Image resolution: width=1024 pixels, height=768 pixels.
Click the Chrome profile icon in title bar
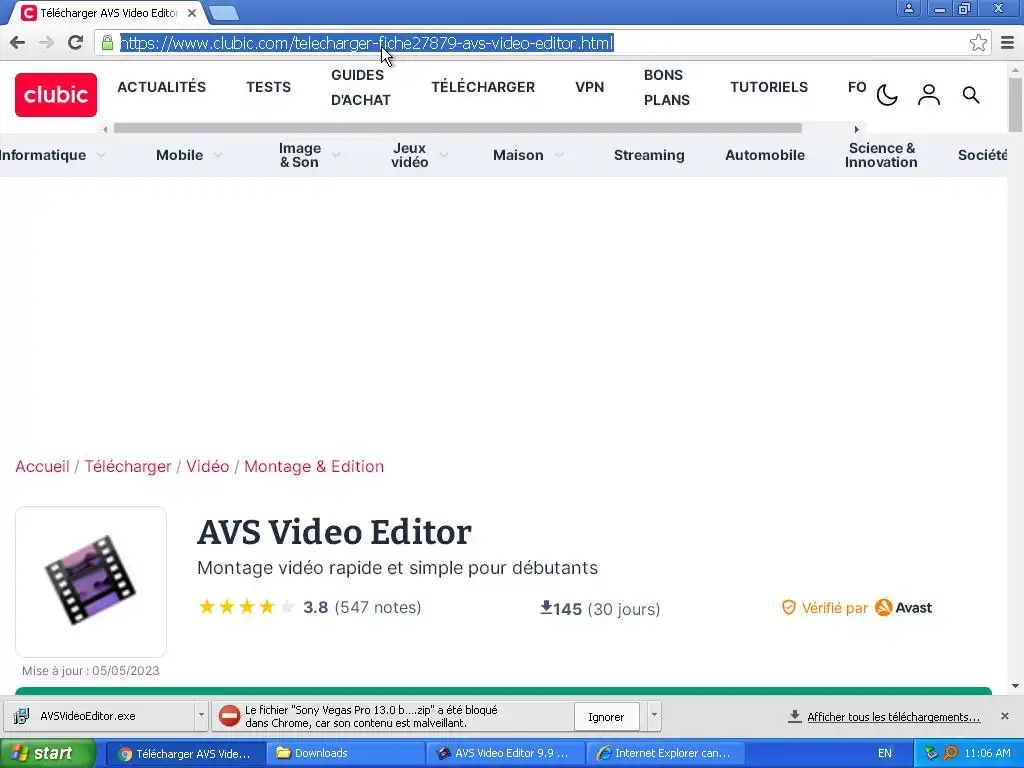coord(908,8)
